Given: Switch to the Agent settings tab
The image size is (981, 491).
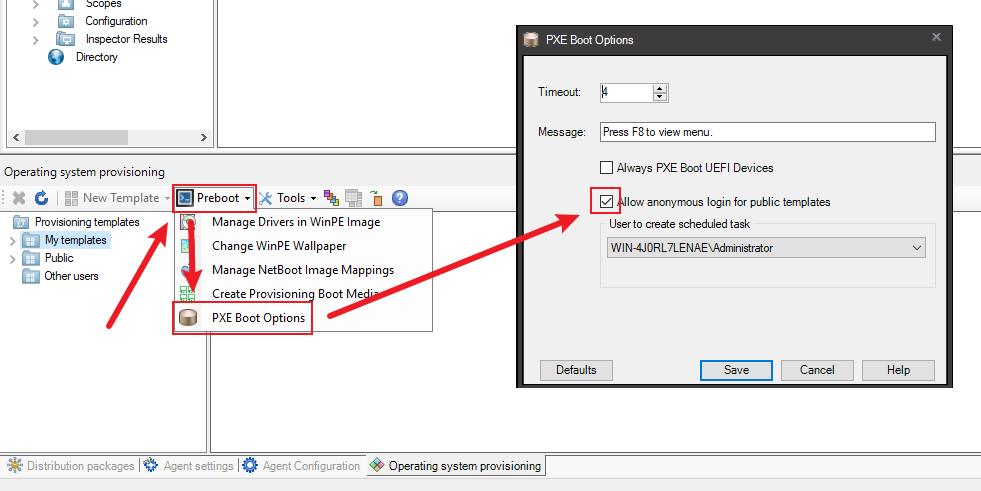Looking at the screenshot, I should (190, 466).
